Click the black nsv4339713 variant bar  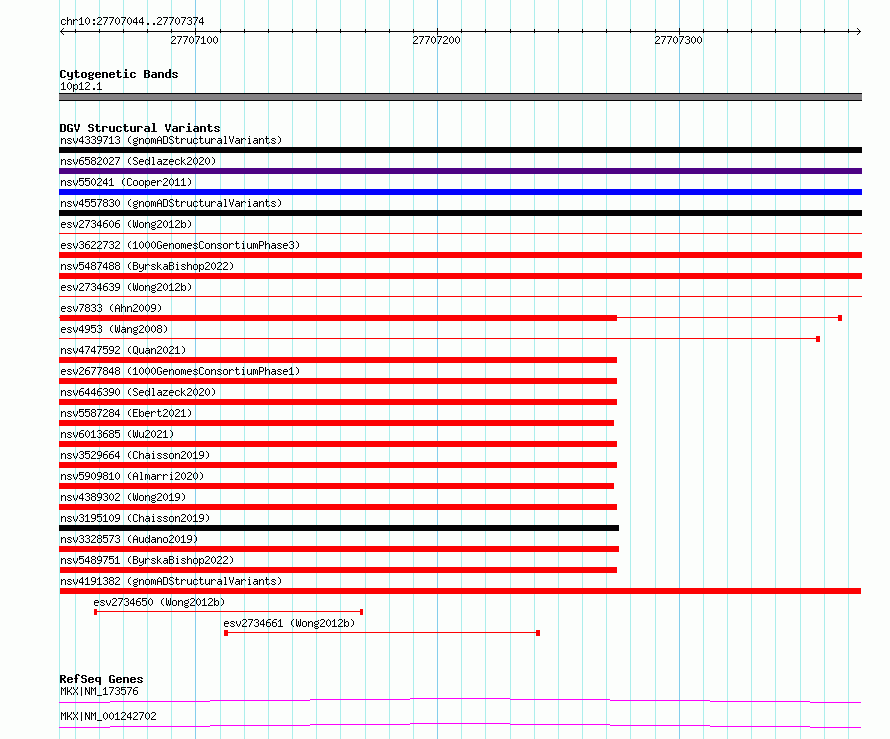coord(460,150)
